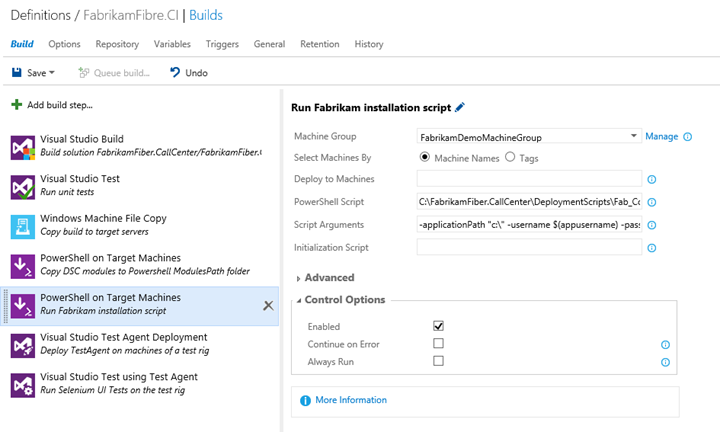The height and width of the screenshot is (432, 720).
Task: Open the Save dropdown arrow
Action: click(x=52, y=73)
